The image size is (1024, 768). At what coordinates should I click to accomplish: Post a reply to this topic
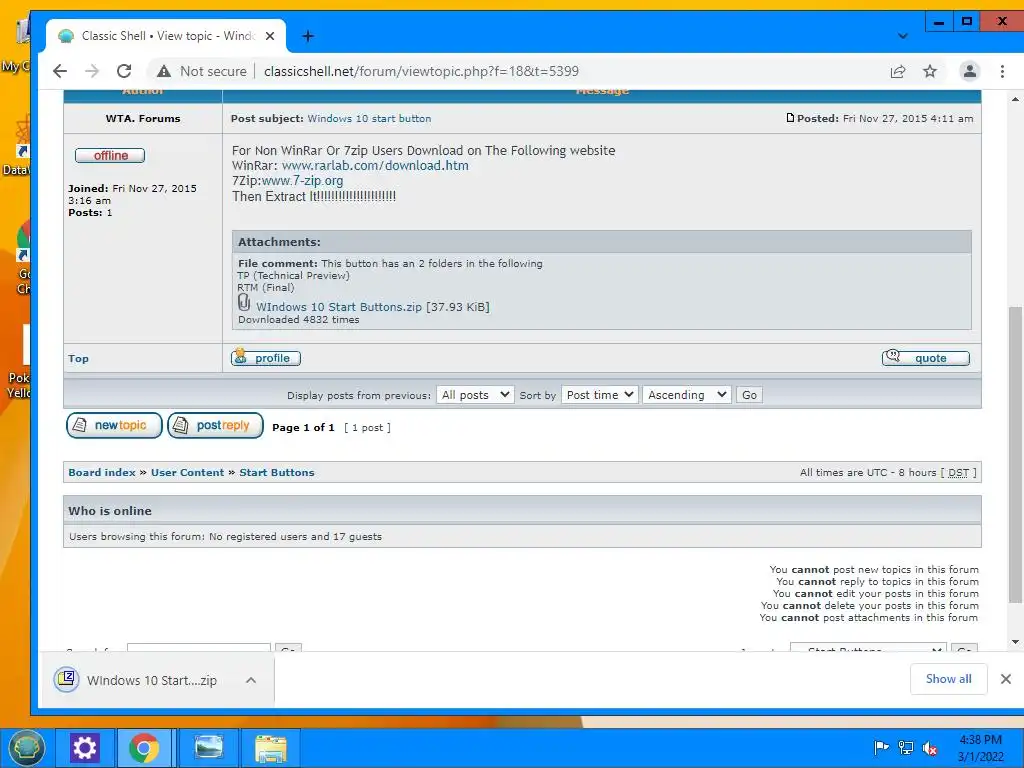[216, 425]
